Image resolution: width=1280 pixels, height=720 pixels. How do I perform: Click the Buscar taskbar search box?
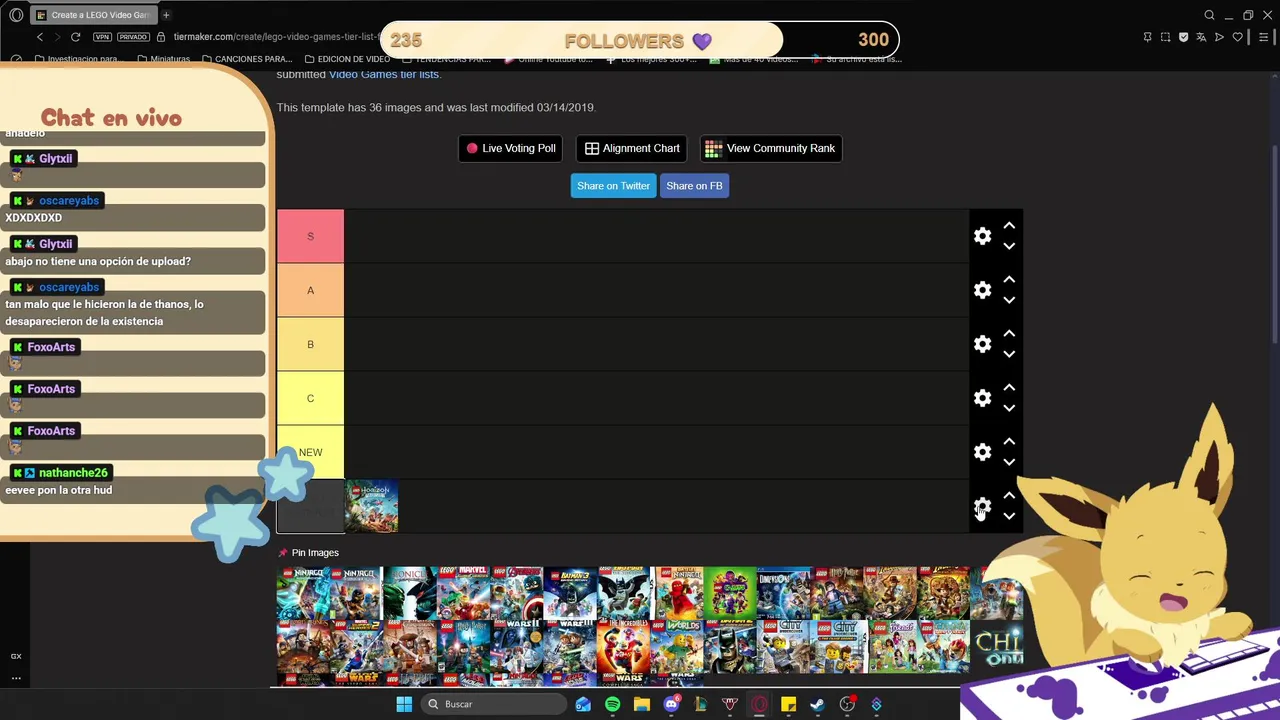click(494, 704)
